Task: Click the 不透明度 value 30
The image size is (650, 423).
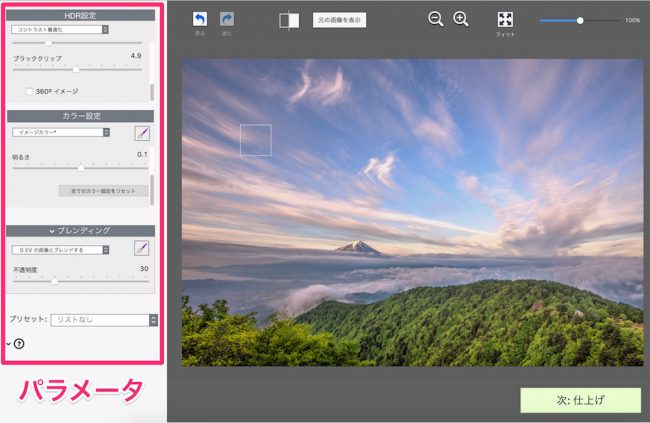Action: (x=144, y=269)
